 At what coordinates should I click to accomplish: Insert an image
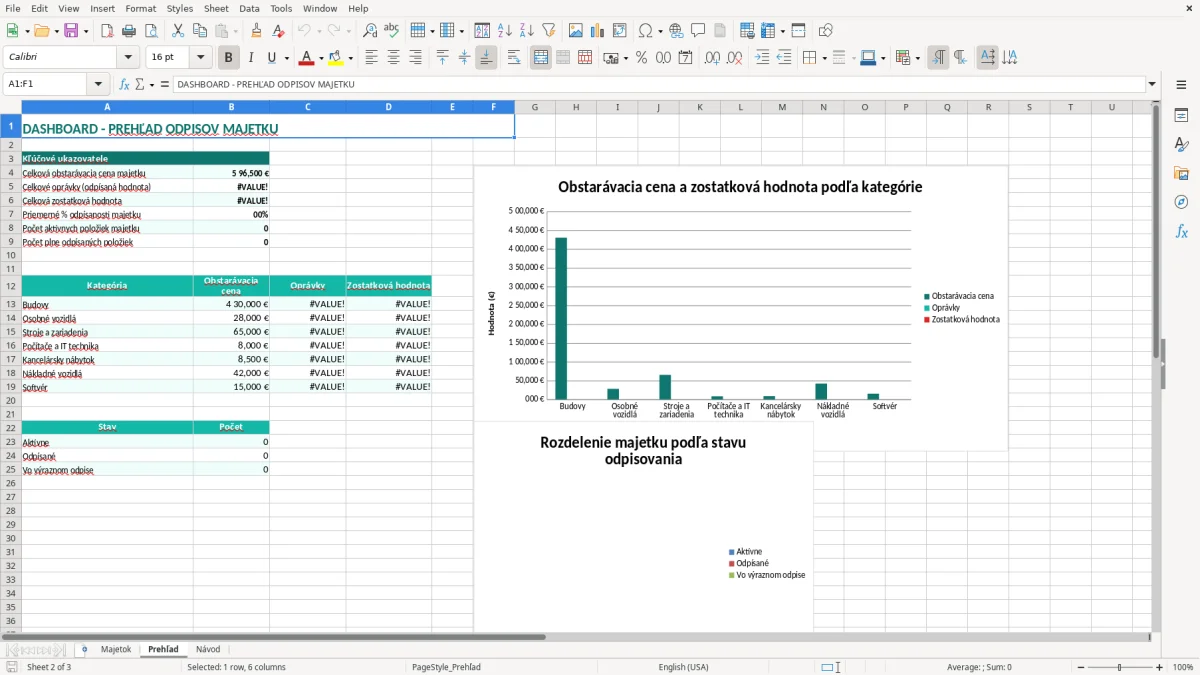576,31
